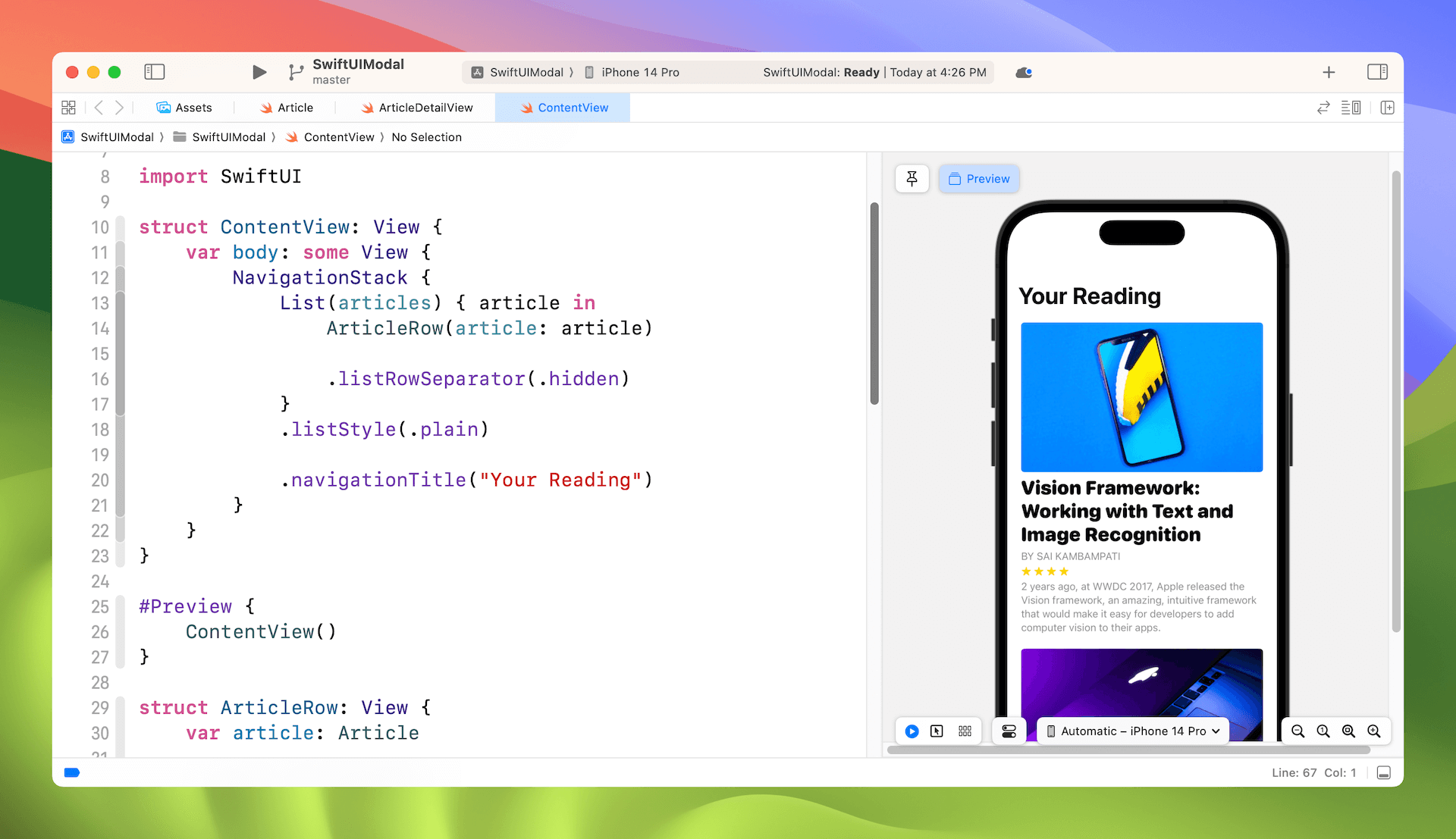
Task: Click the plus button to add library item
Action: tap(1329, 72)
